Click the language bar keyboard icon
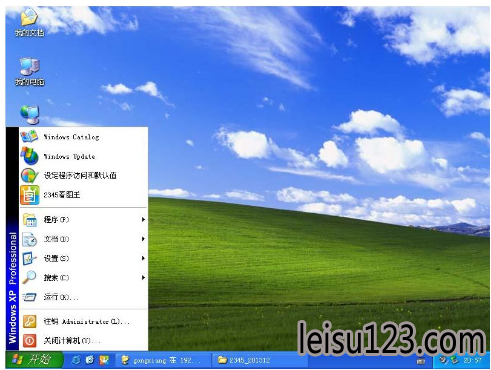The width and height of the screenshot is (491, 370). [421, 361]
